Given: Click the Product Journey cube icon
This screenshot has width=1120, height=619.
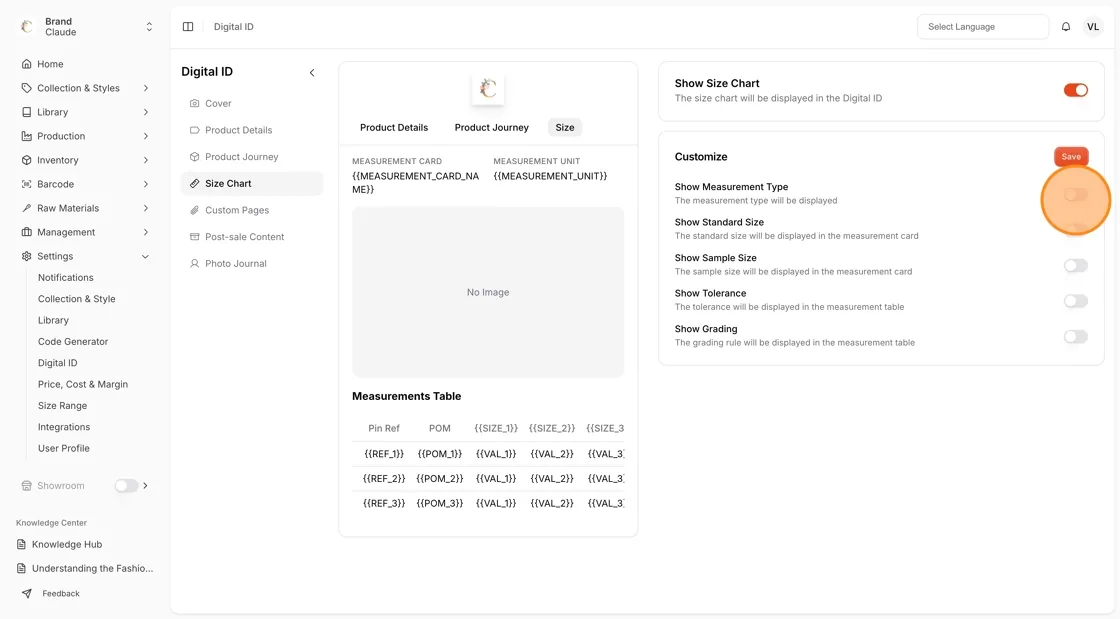Looking at the screenshot, I should [194, 156].
